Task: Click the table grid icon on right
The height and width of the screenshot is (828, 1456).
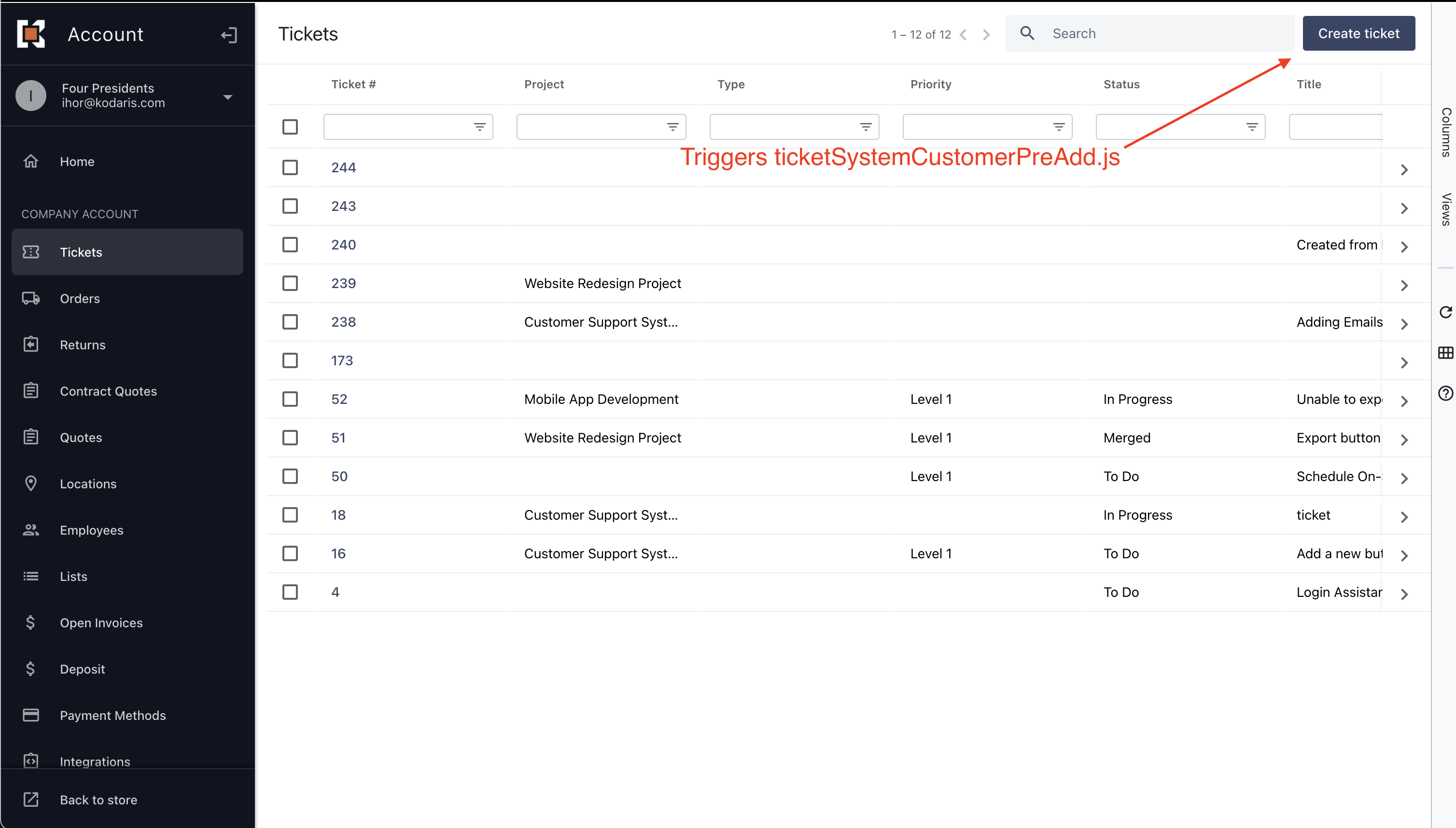Action: click(x=1445, y=353)
